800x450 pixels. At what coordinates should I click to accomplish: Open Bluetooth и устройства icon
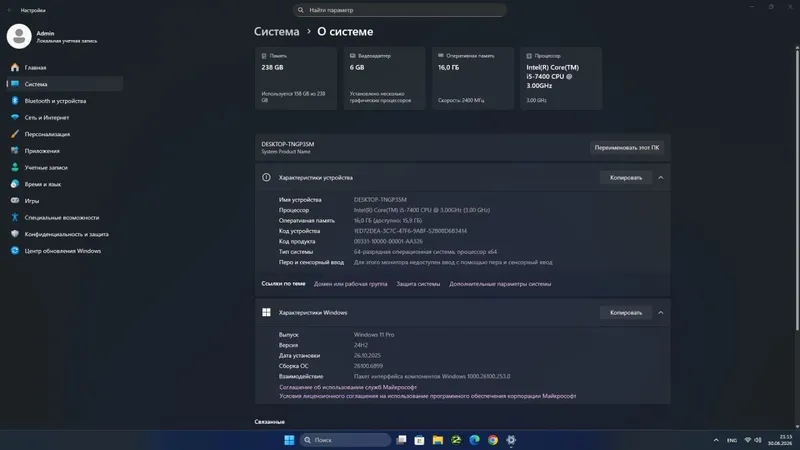point(15,101)
